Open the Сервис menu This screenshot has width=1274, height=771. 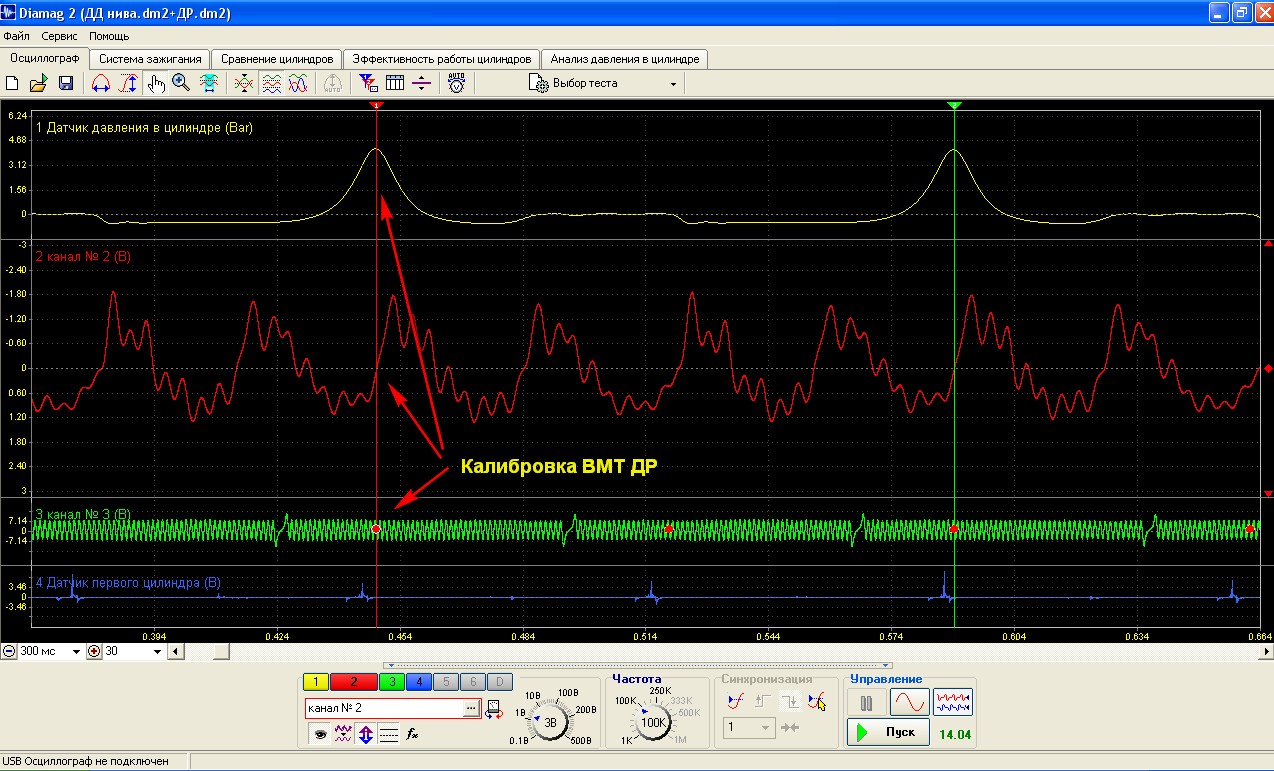(x=60, y=36)
